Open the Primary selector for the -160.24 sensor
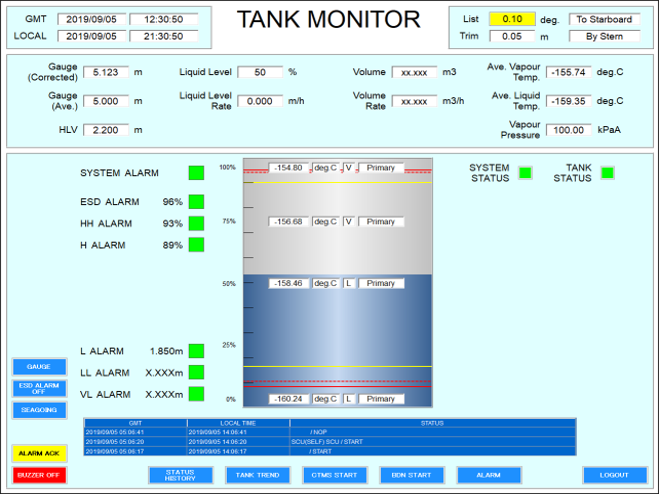The image size is (659, 494). tap(381, 399)
